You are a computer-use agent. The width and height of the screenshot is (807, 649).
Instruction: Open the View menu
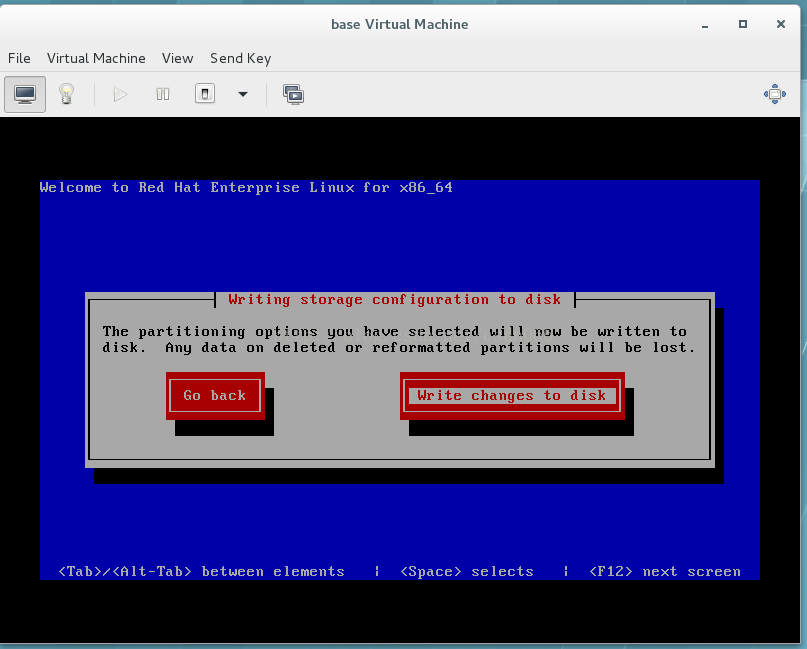tap(178, 58)
